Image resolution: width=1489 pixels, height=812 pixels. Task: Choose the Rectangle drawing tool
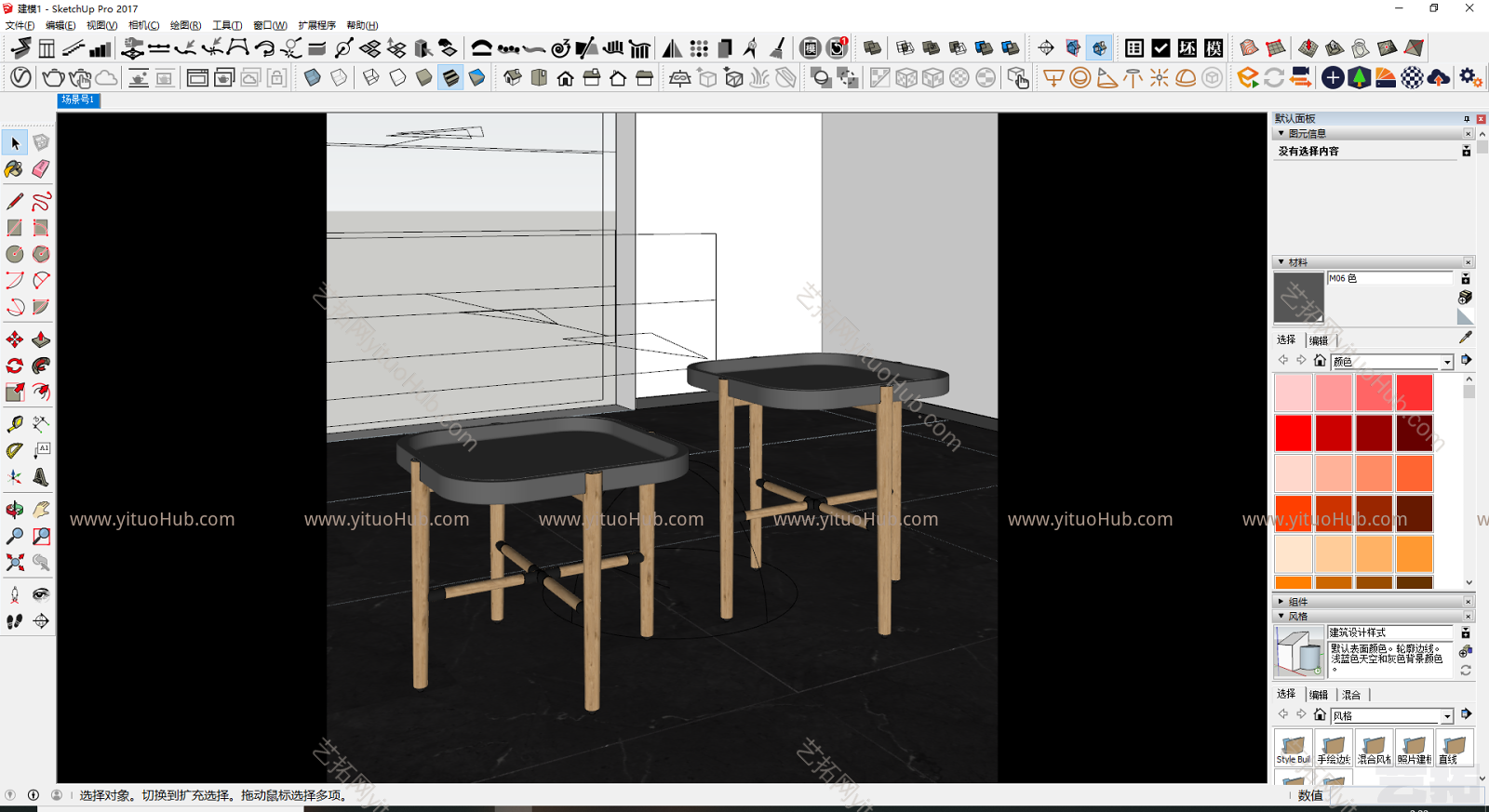pos(15,228)
